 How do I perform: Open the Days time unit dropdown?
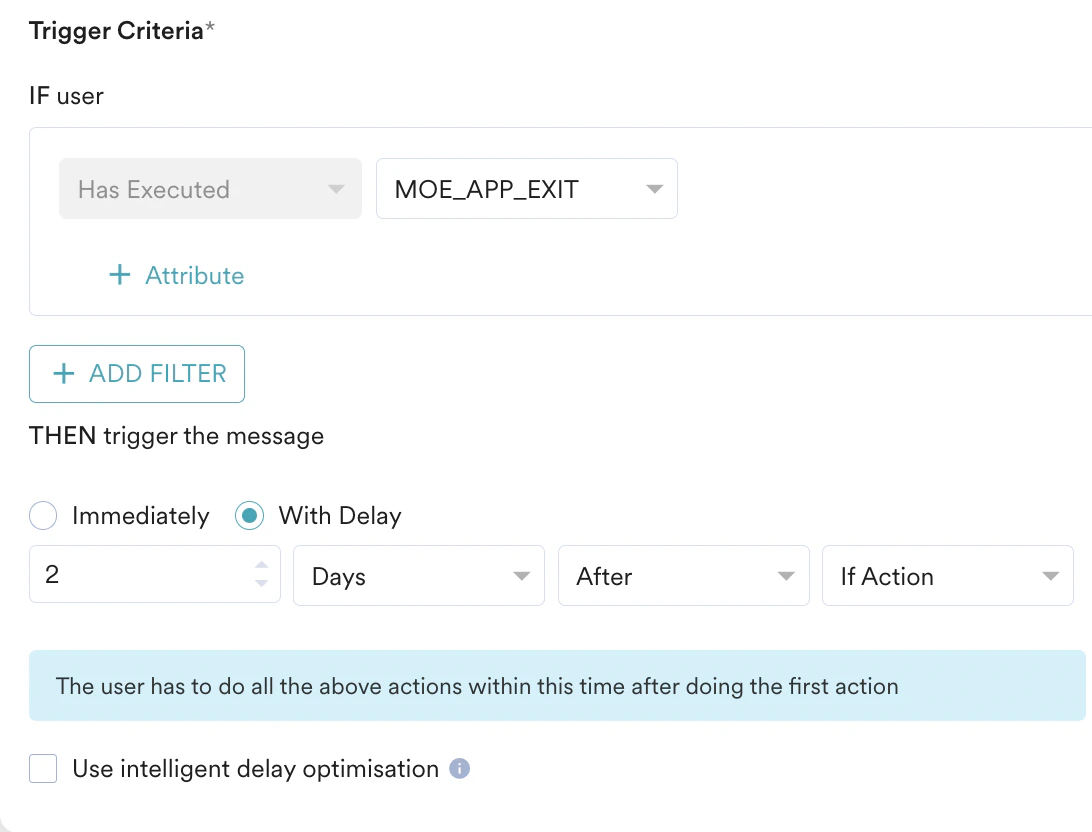pos(418,576)
